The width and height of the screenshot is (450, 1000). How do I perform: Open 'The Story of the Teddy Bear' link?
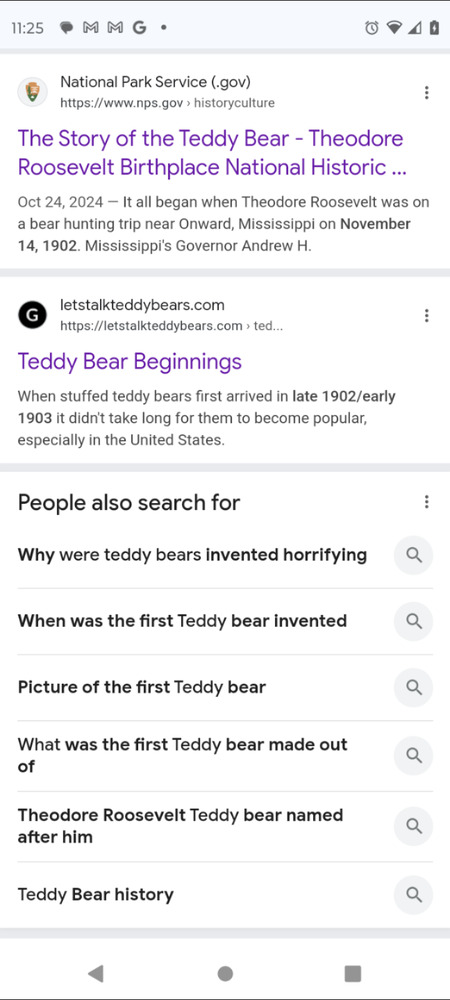211,152
